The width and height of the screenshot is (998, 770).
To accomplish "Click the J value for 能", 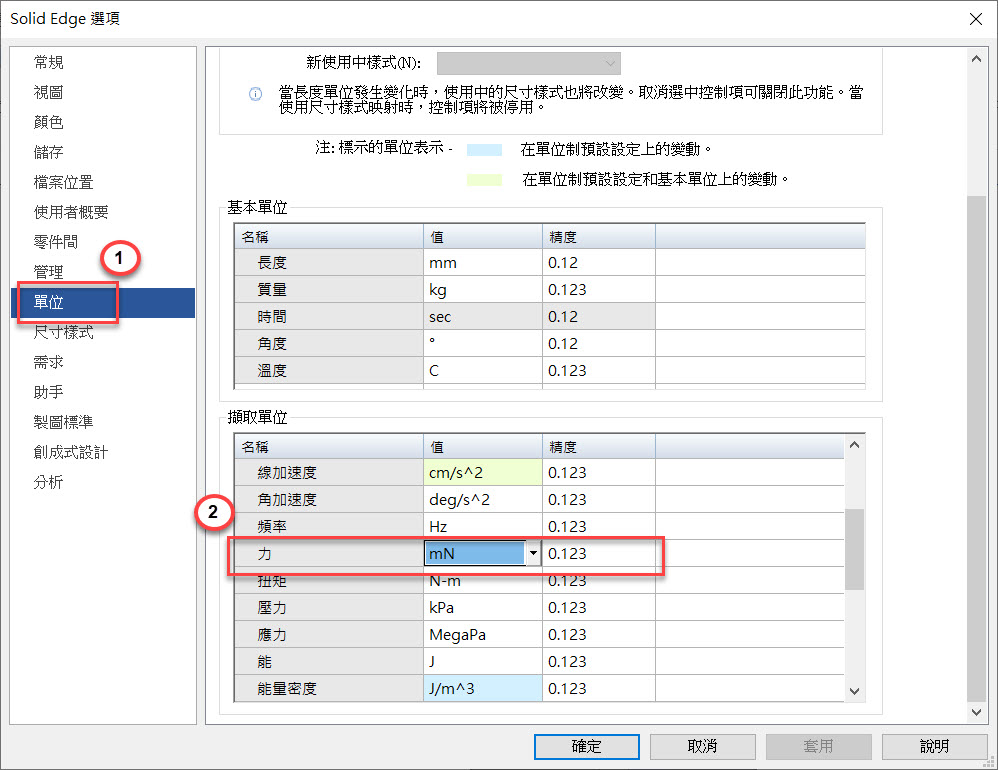I will coord(482,662).
